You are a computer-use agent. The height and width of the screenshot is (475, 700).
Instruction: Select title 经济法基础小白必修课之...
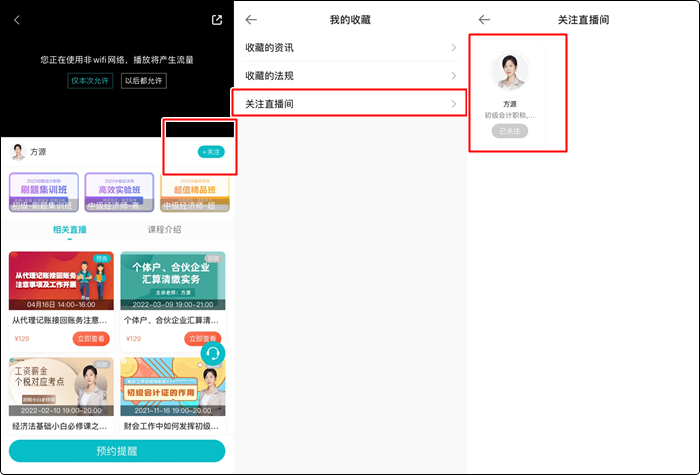point(59,426)
